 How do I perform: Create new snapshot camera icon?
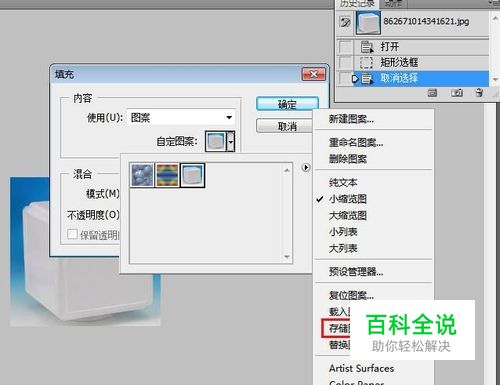point(457,93)
